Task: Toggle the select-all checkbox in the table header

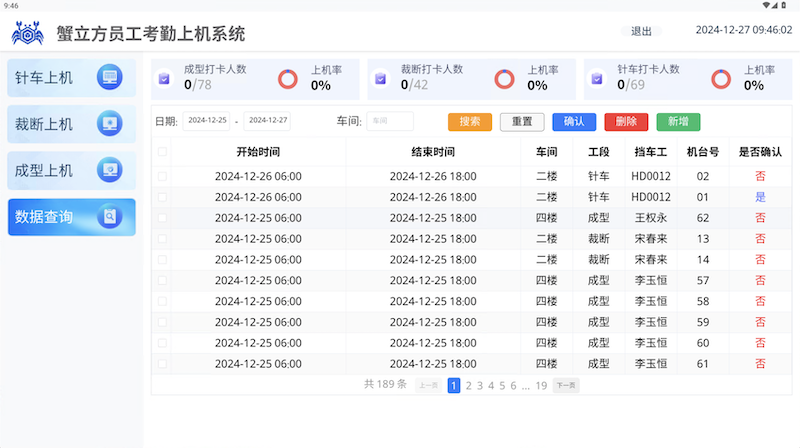Action: [x=162, y=152]
